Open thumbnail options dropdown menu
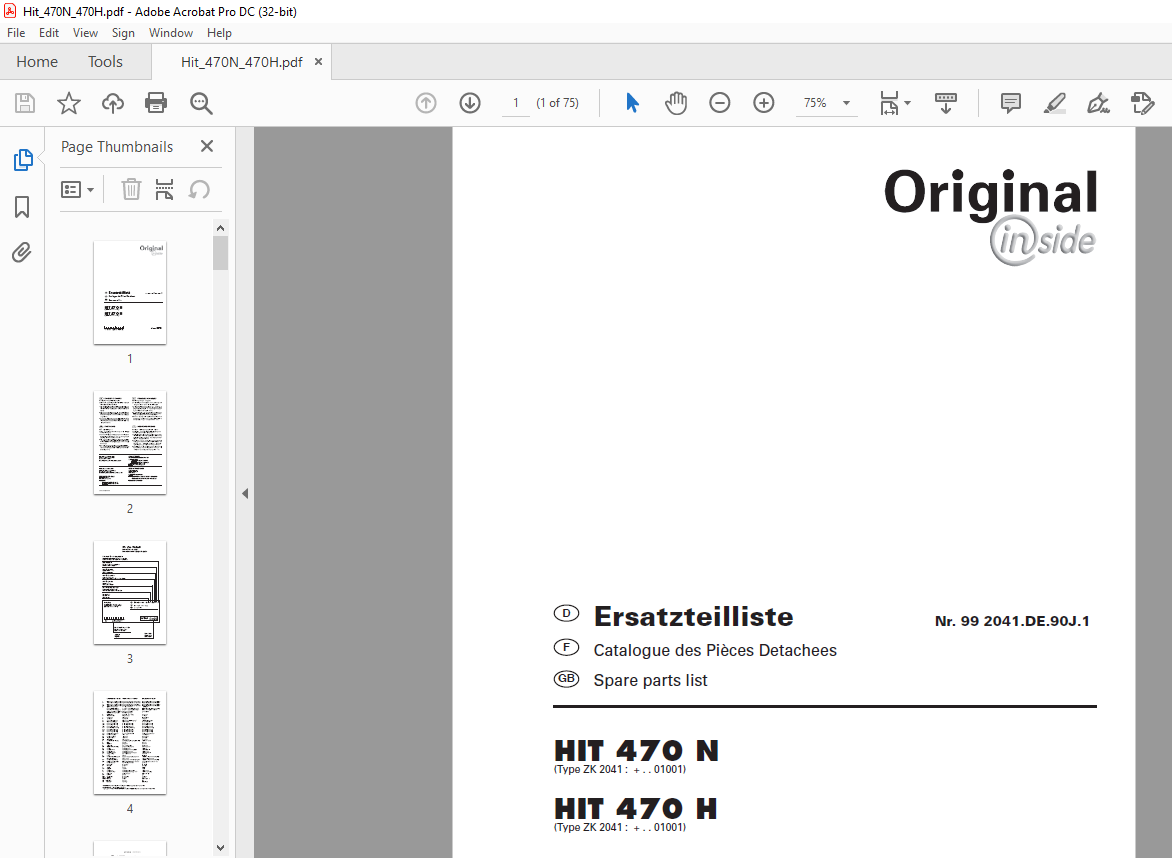The height and width of the screenshot is (858, 1172). [x=77, y=190]
